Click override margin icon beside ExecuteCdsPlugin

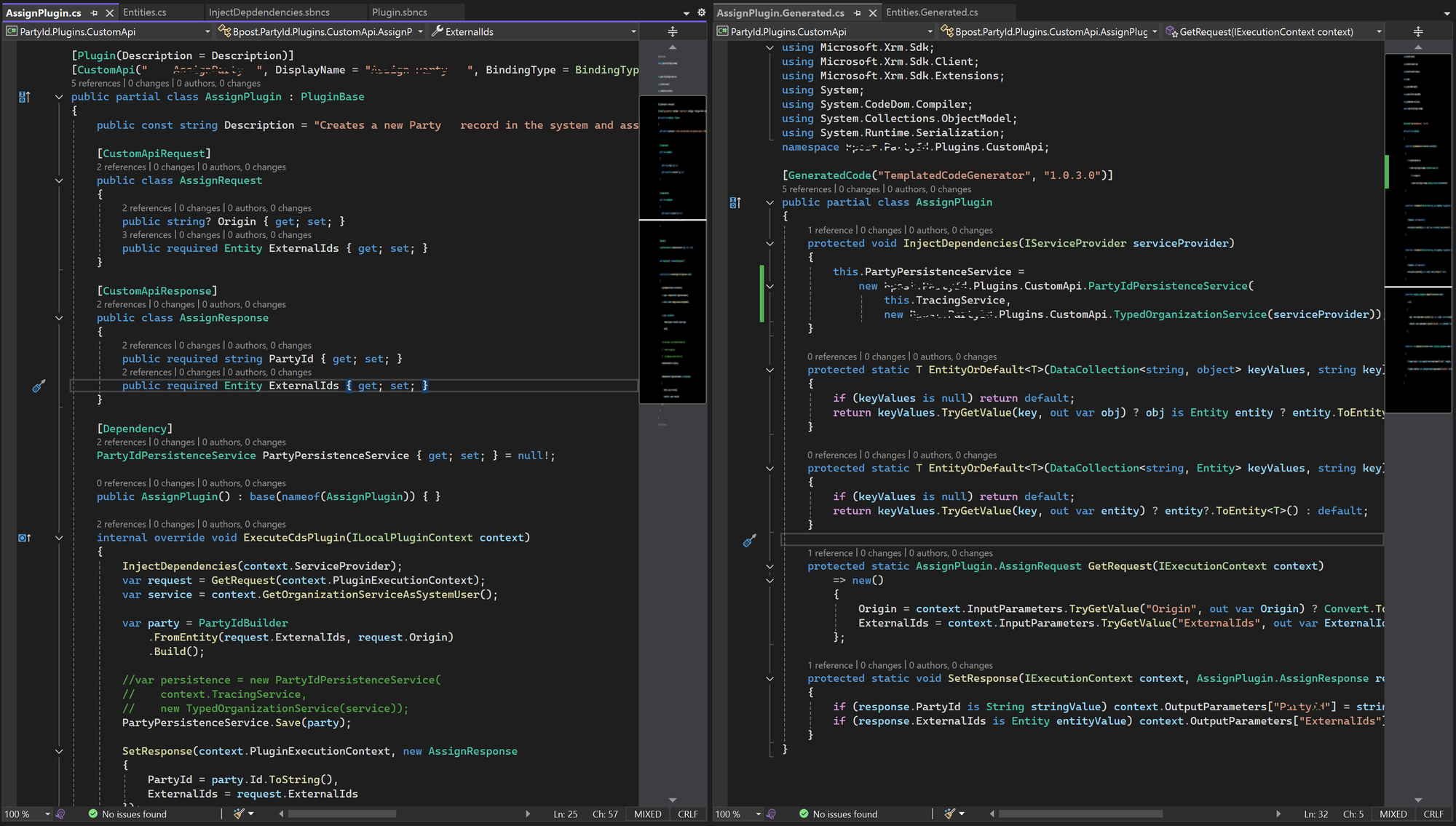tap(24, 538)
